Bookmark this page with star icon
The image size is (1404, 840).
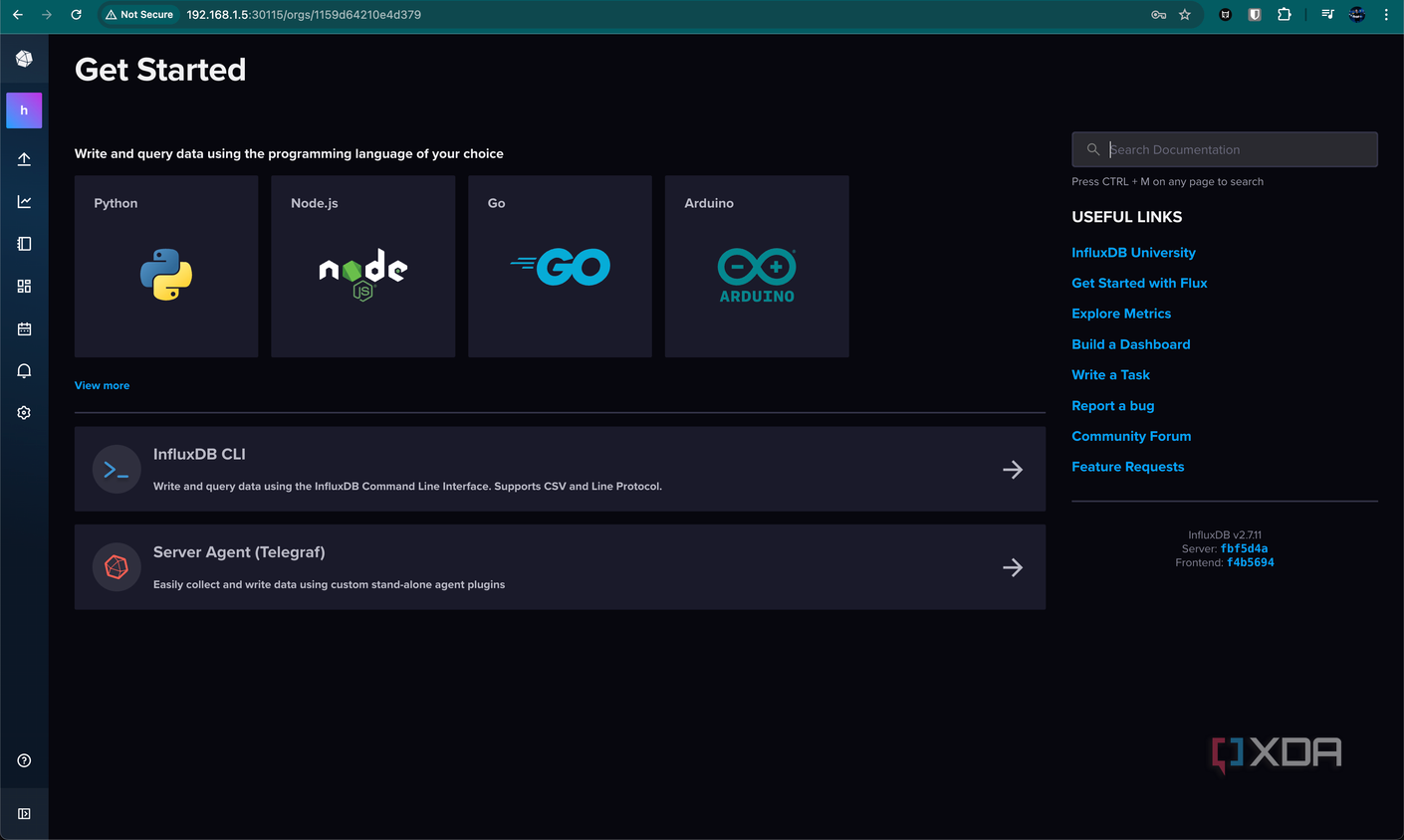1185,15
